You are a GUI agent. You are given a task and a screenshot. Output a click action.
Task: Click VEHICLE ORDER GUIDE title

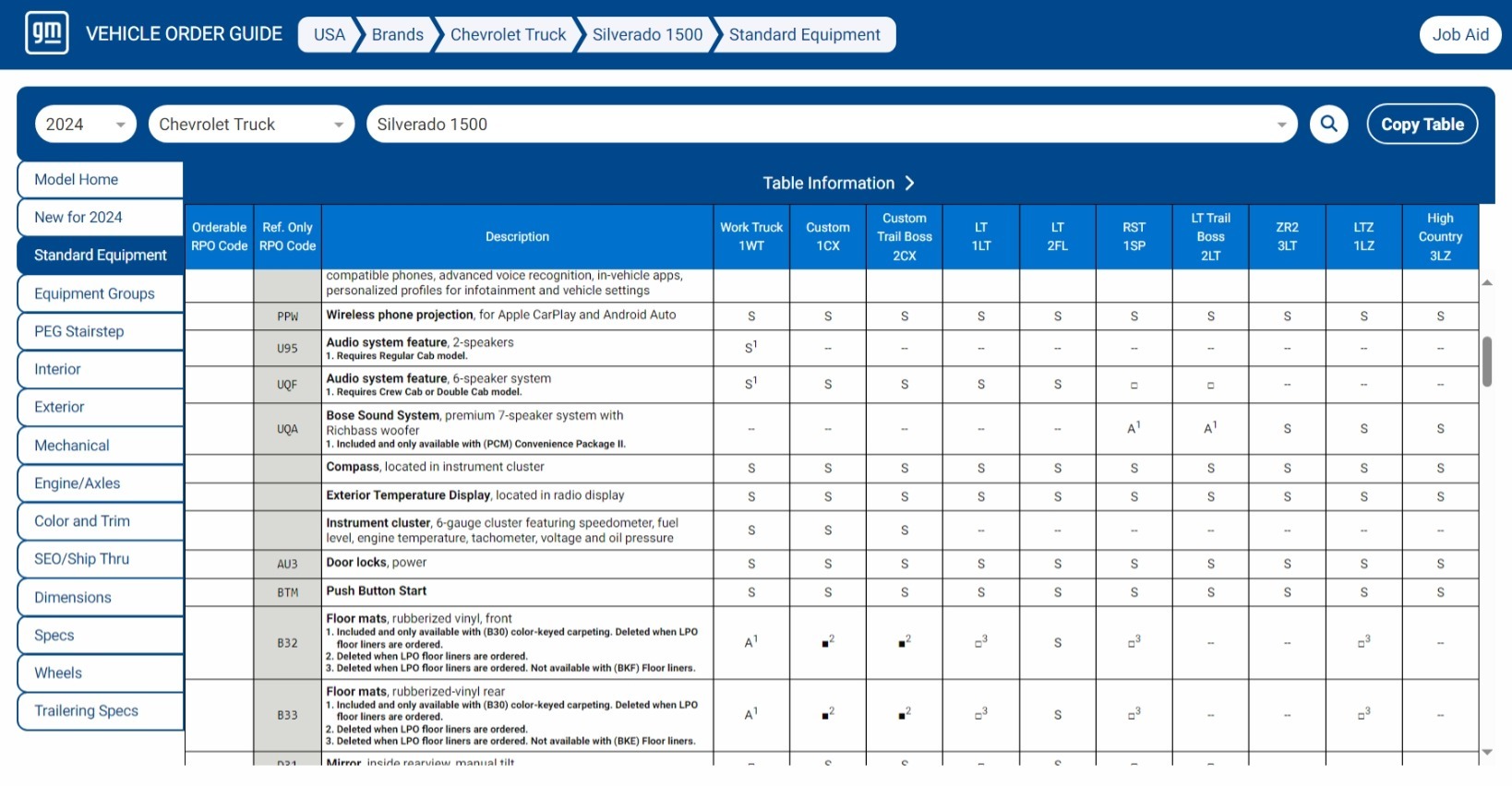coord(184,34)
